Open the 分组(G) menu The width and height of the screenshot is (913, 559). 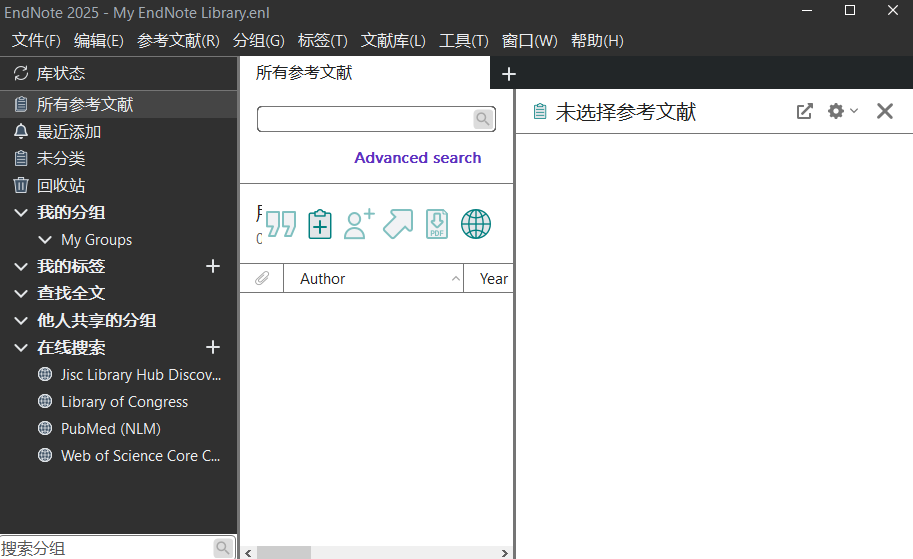(259, 41)
